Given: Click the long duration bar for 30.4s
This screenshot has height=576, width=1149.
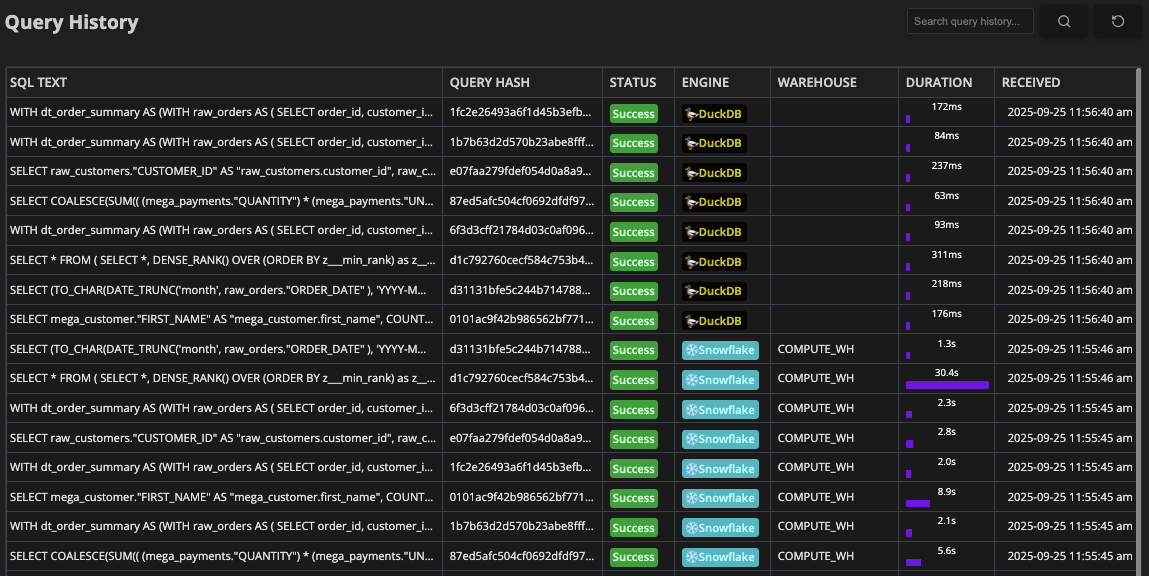Looking at the screenshot, I should point(946,385).
